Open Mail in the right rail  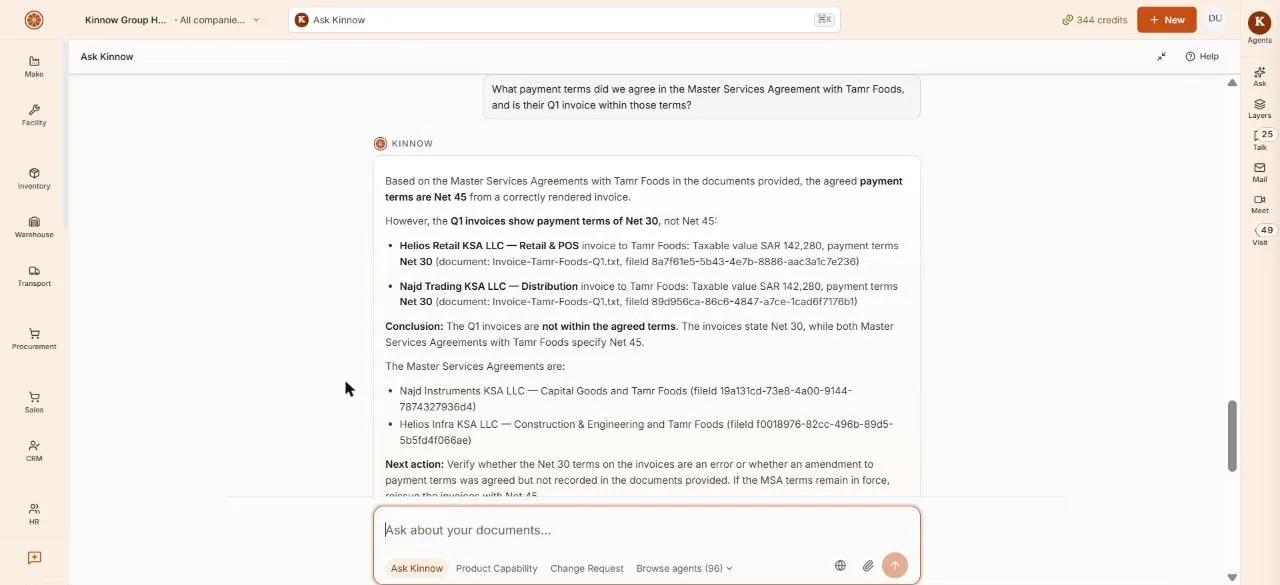tap(1260, 172)
